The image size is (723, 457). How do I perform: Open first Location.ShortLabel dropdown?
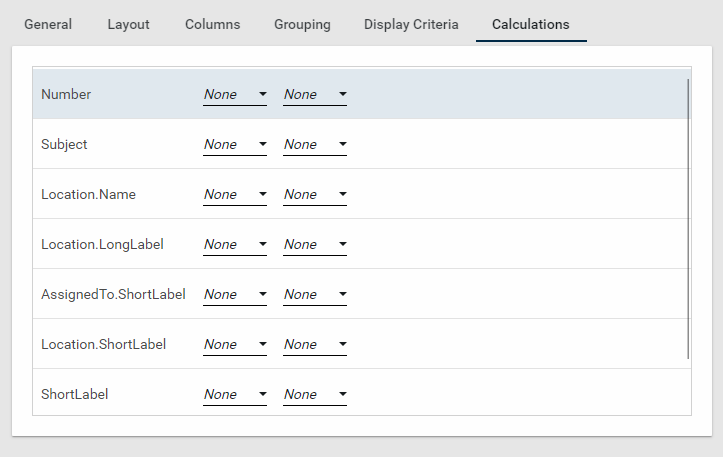tap(235, 345)
